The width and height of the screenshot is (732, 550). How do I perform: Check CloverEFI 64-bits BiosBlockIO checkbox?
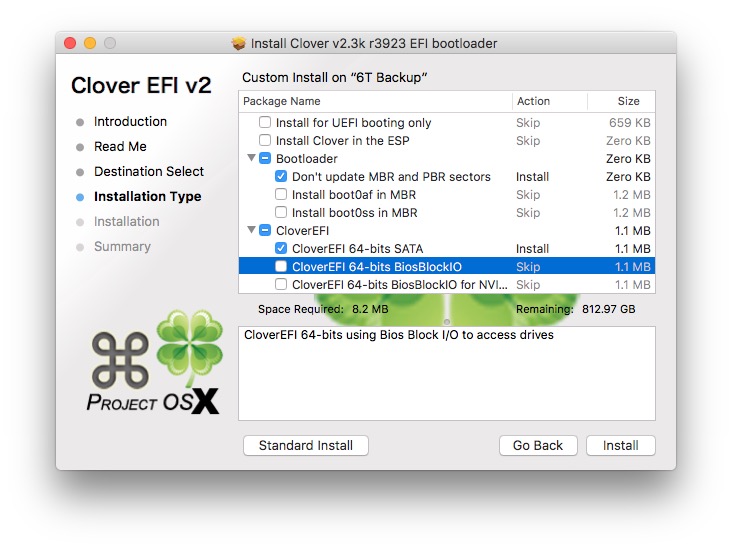(x=281, y=266)
